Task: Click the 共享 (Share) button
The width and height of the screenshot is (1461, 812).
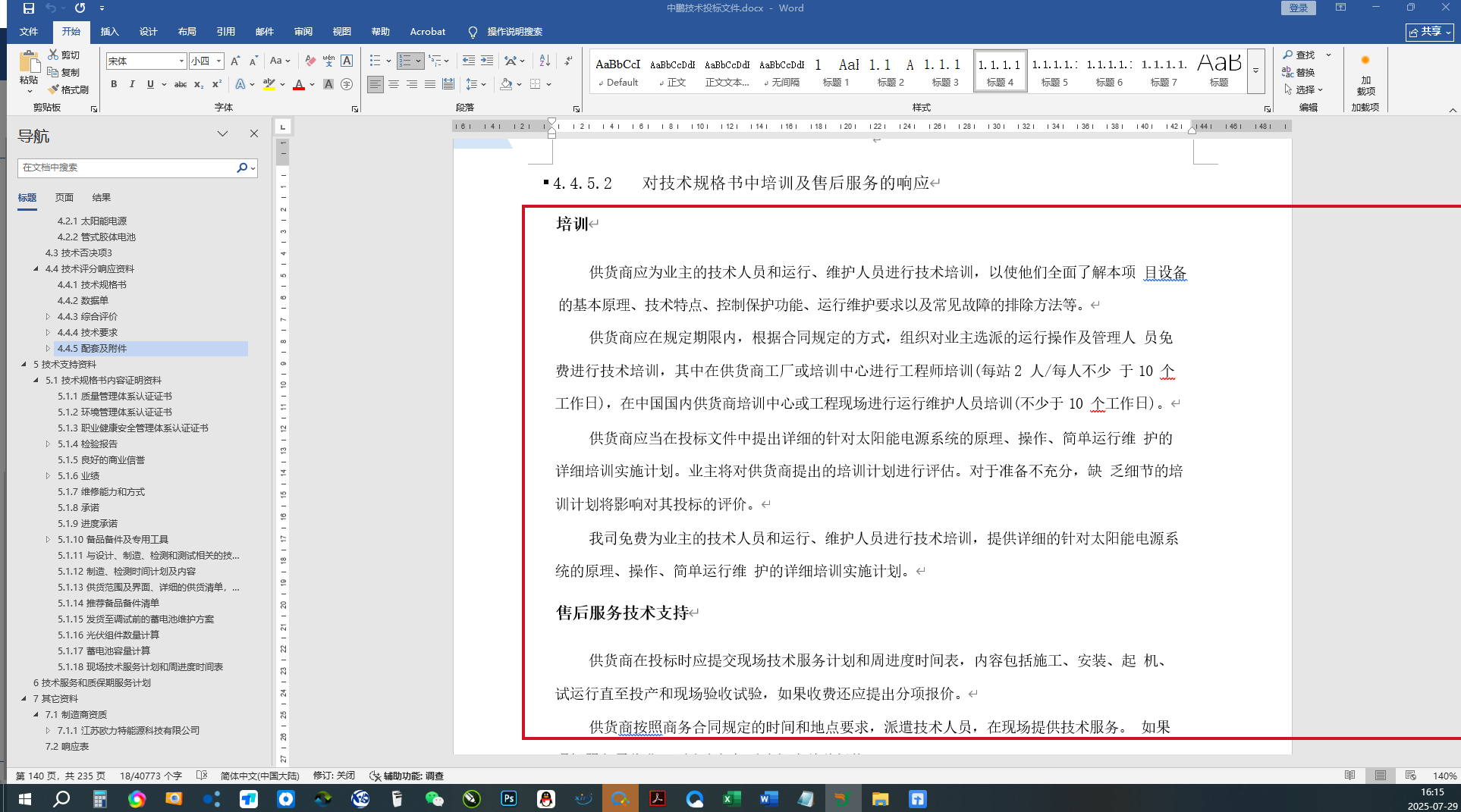Action: click(x=1430, y=32)
